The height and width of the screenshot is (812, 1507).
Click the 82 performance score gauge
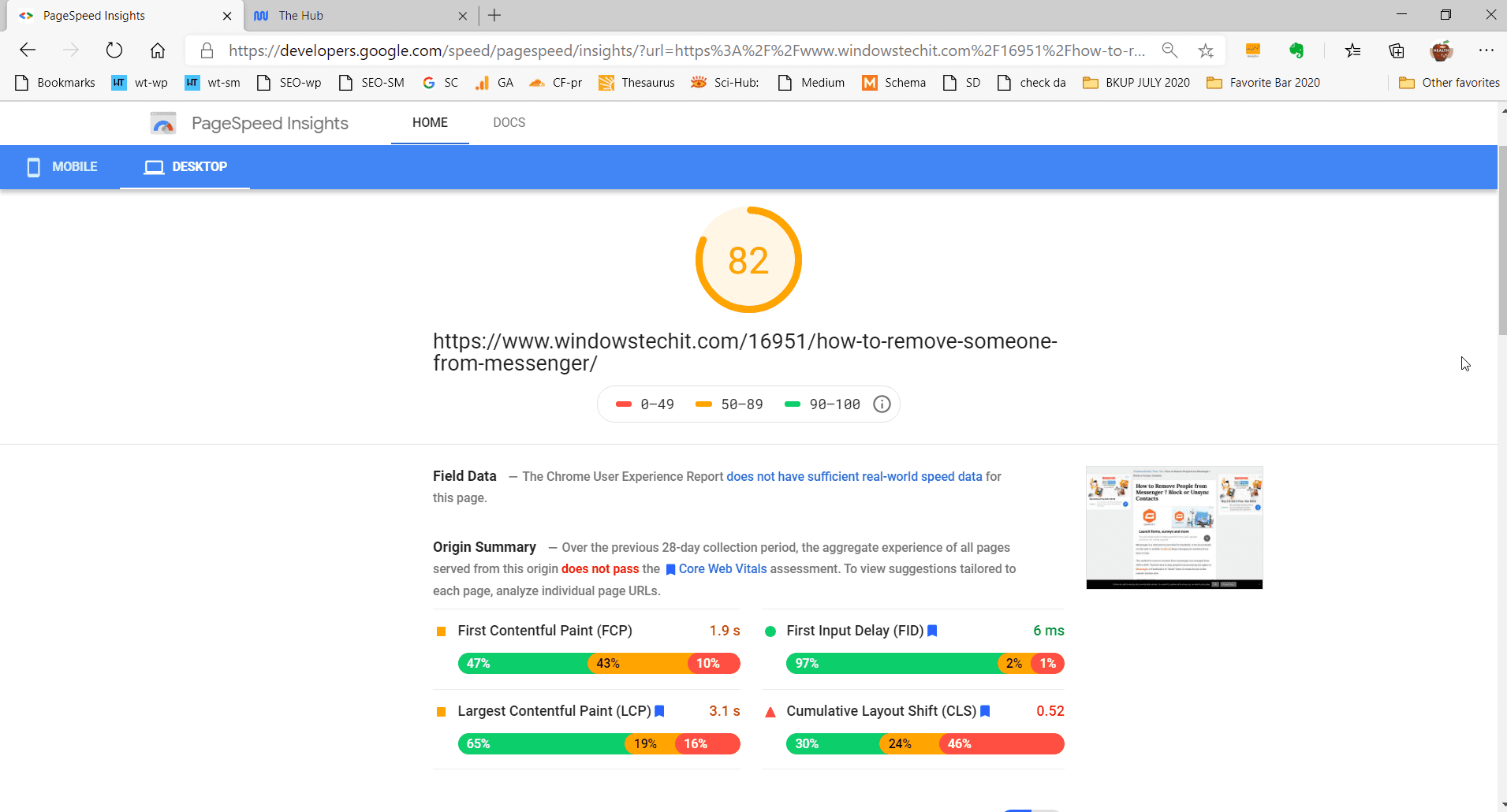click(748, 260)
